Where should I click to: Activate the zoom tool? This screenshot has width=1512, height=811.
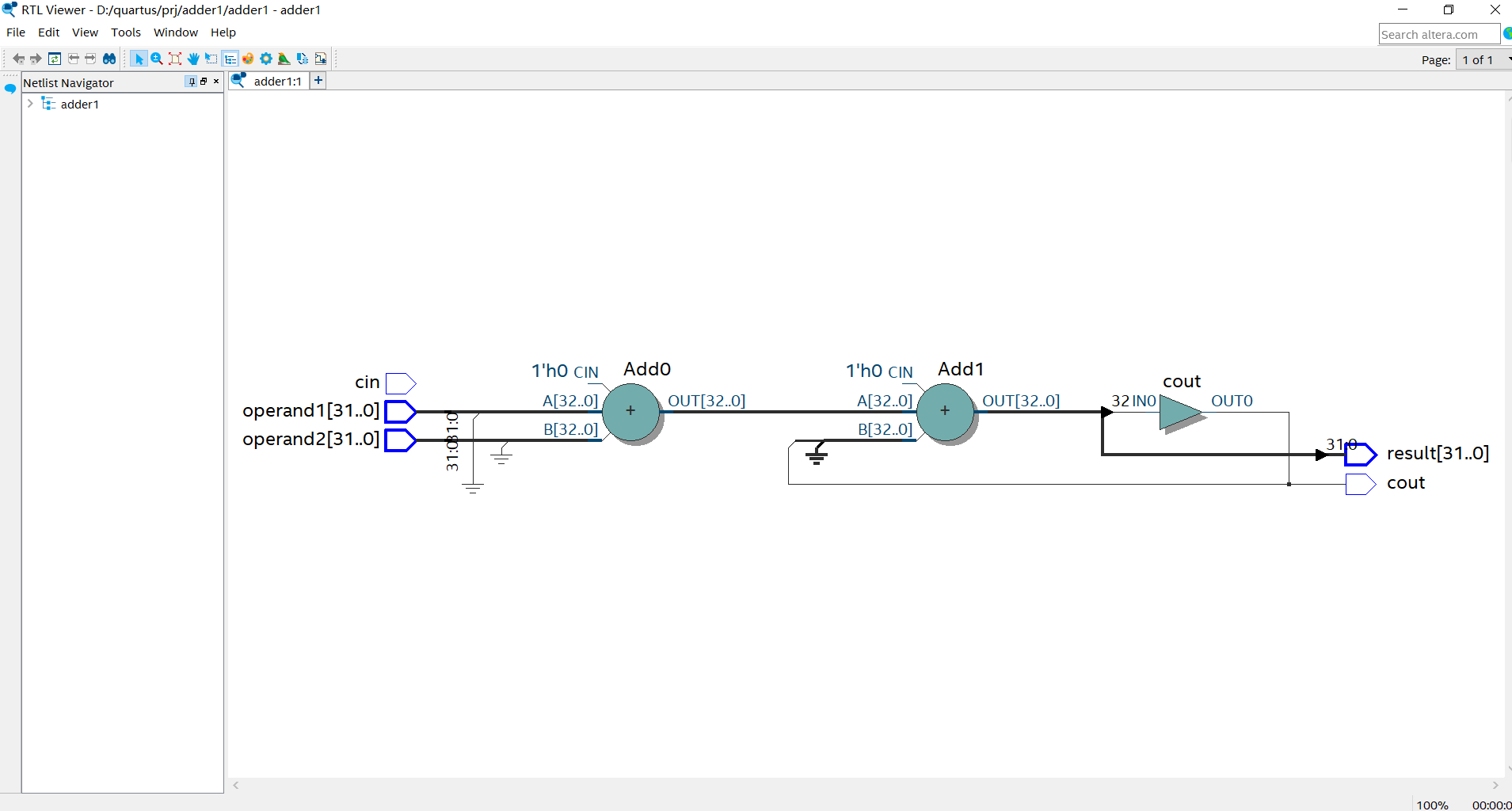point(157,58)
